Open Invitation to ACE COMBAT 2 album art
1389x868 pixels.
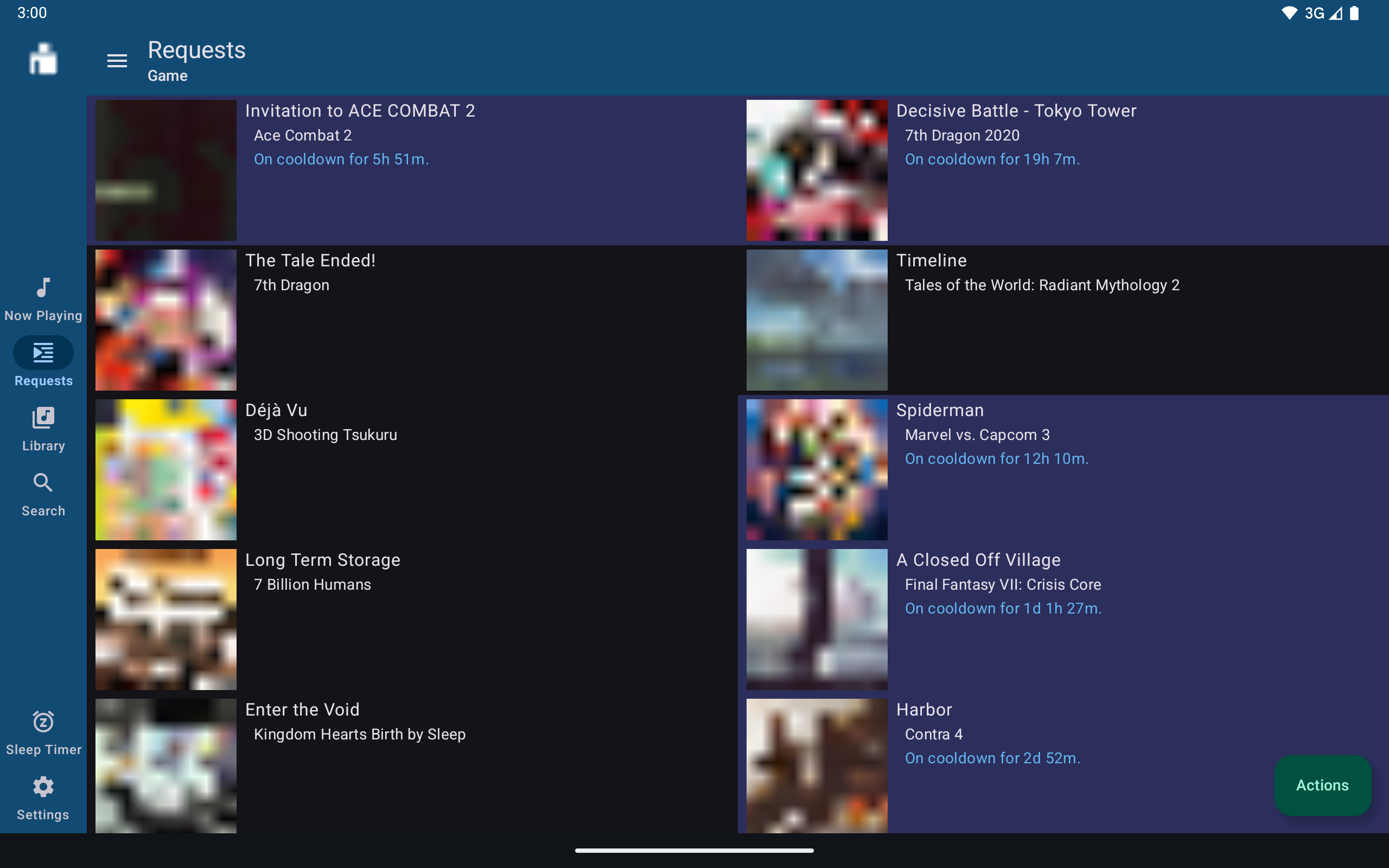[x=166, y=170]
